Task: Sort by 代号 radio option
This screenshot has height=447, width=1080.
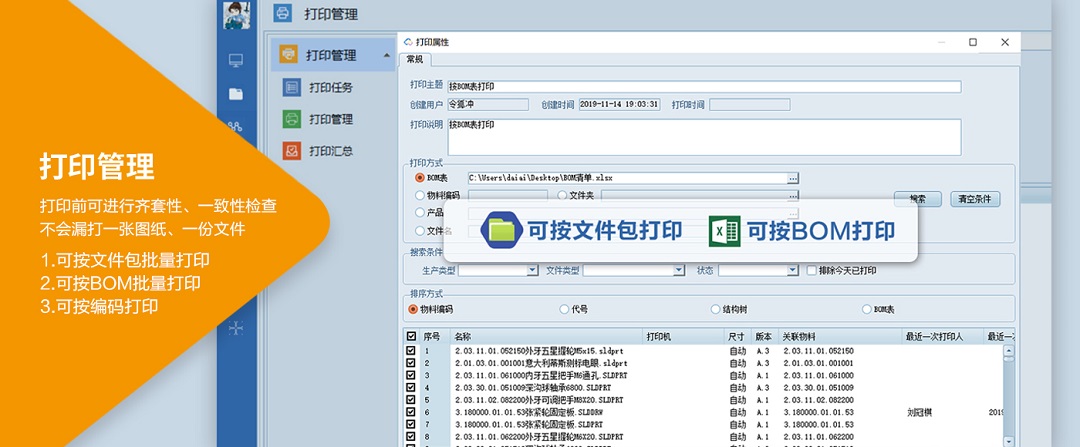Action: click(564, 309)
